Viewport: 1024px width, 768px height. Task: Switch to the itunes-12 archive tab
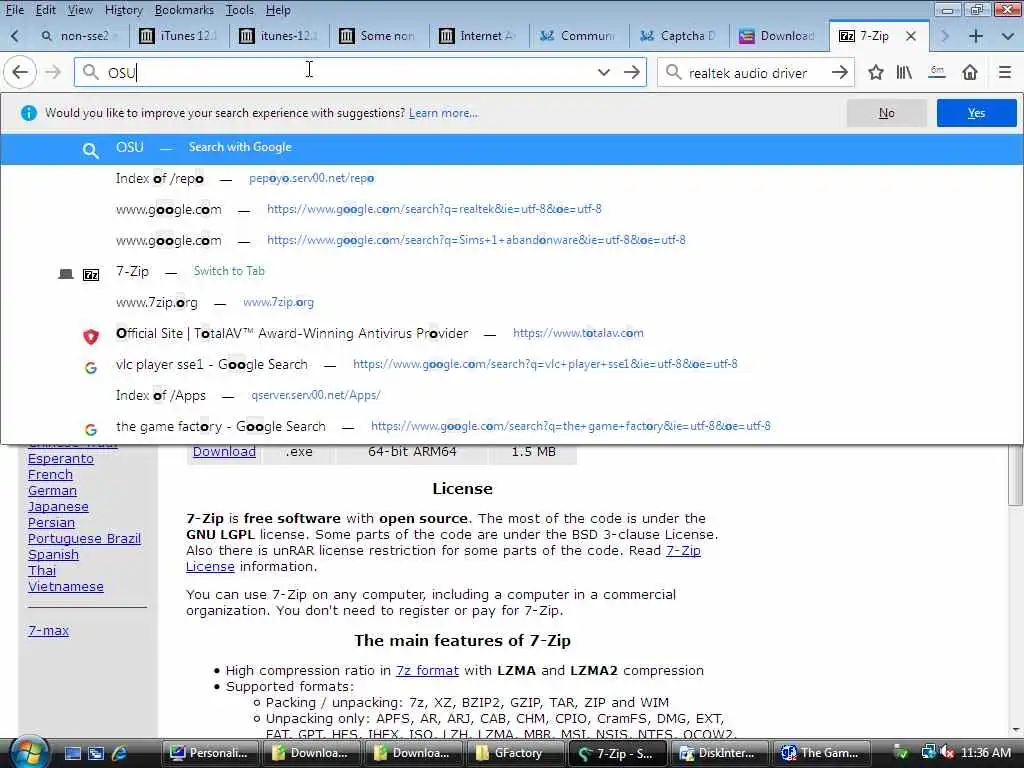[x=280, y=36]
